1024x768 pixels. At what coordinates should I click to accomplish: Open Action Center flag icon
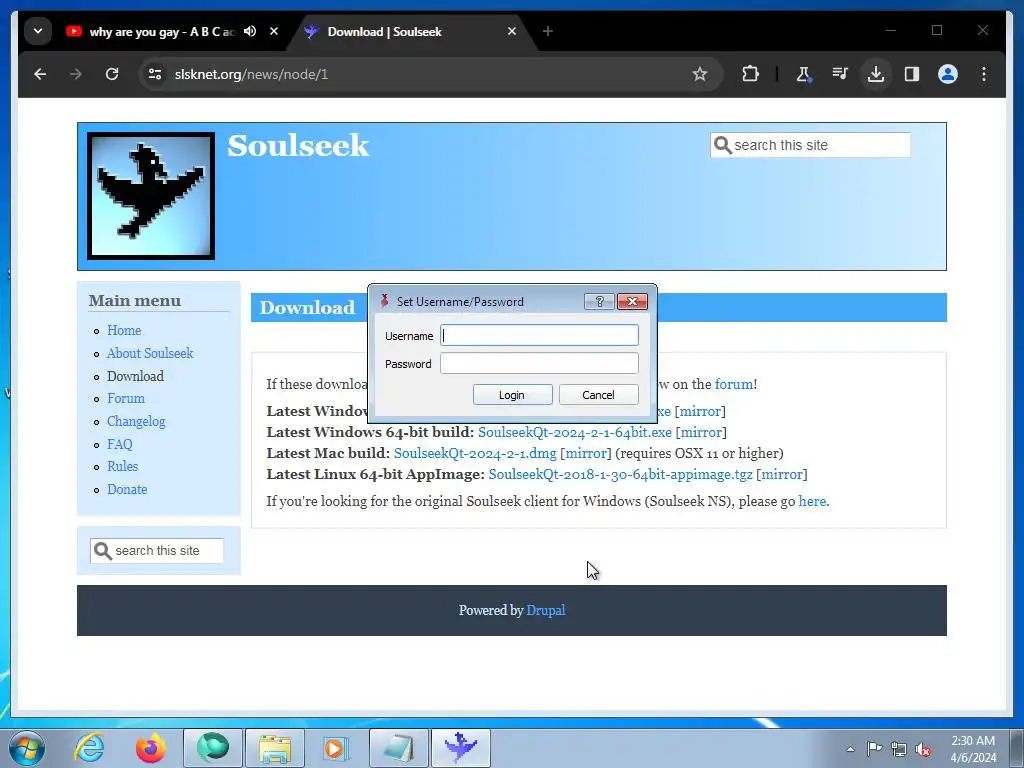point(874,749)
